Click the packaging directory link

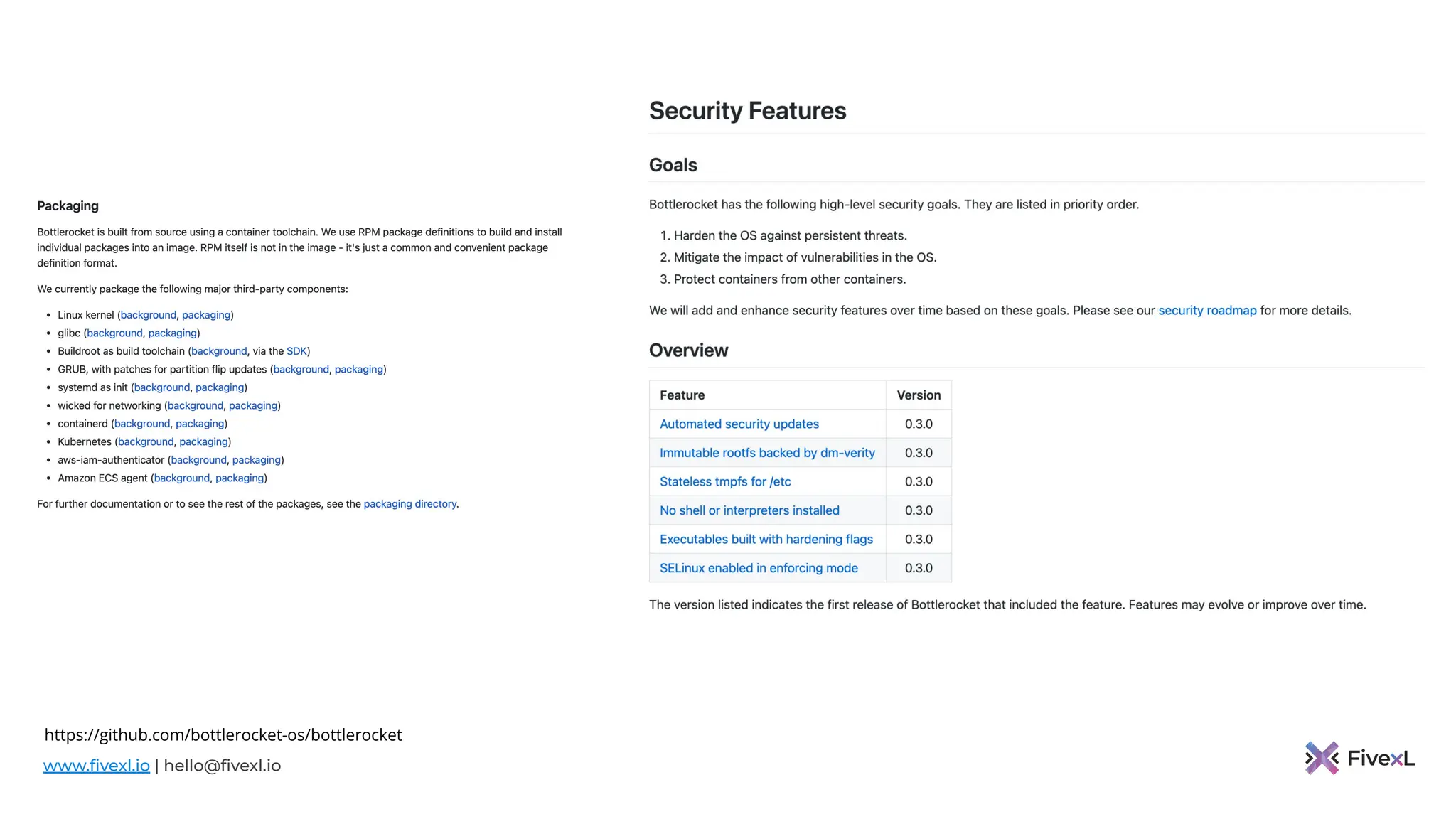(409, 504)
